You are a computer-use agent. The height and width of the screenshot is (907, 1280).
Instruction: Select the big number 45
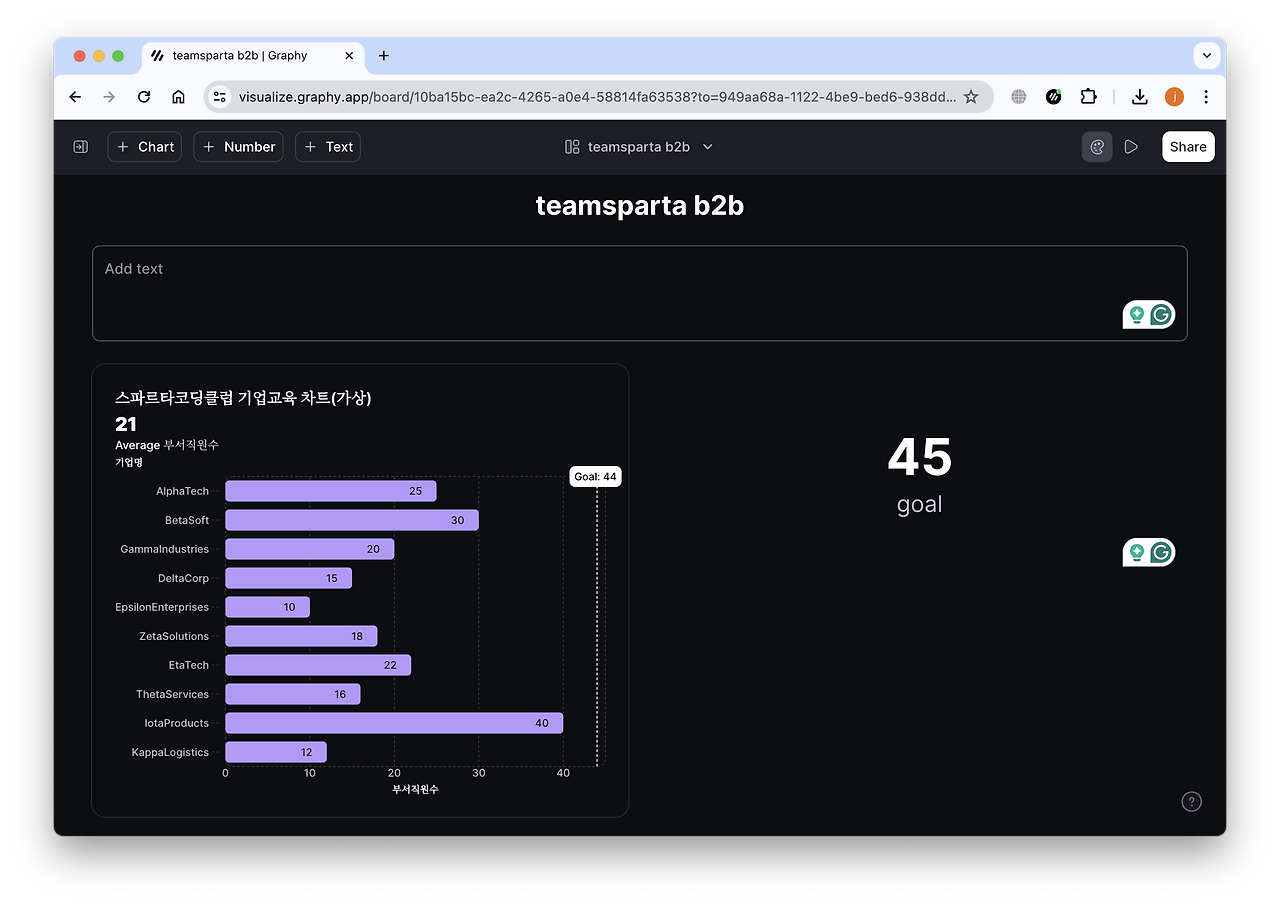pyautogui.click(x=920, y=457)
